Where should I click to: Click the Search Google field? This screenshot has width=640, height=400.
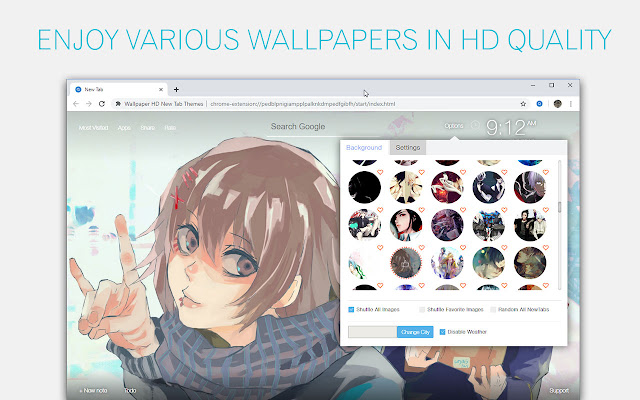pos(322,127)
